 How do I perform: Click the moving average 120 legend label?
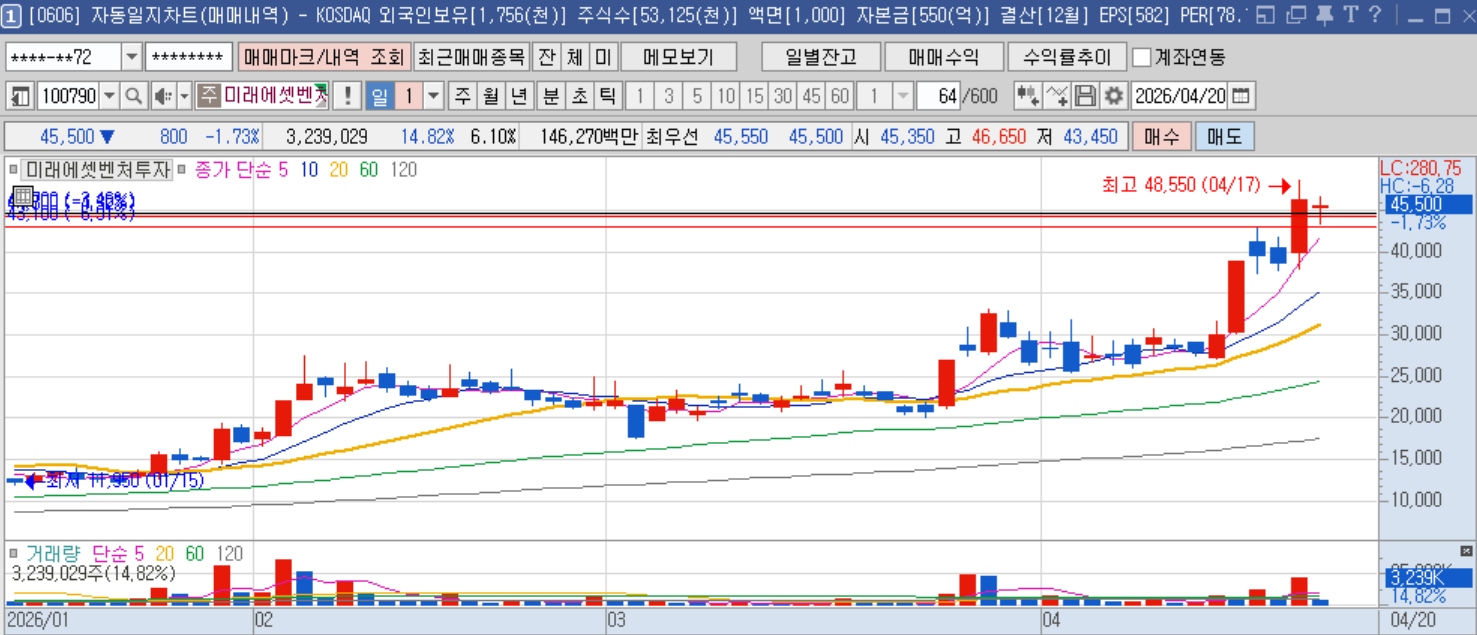pos(403,170)
